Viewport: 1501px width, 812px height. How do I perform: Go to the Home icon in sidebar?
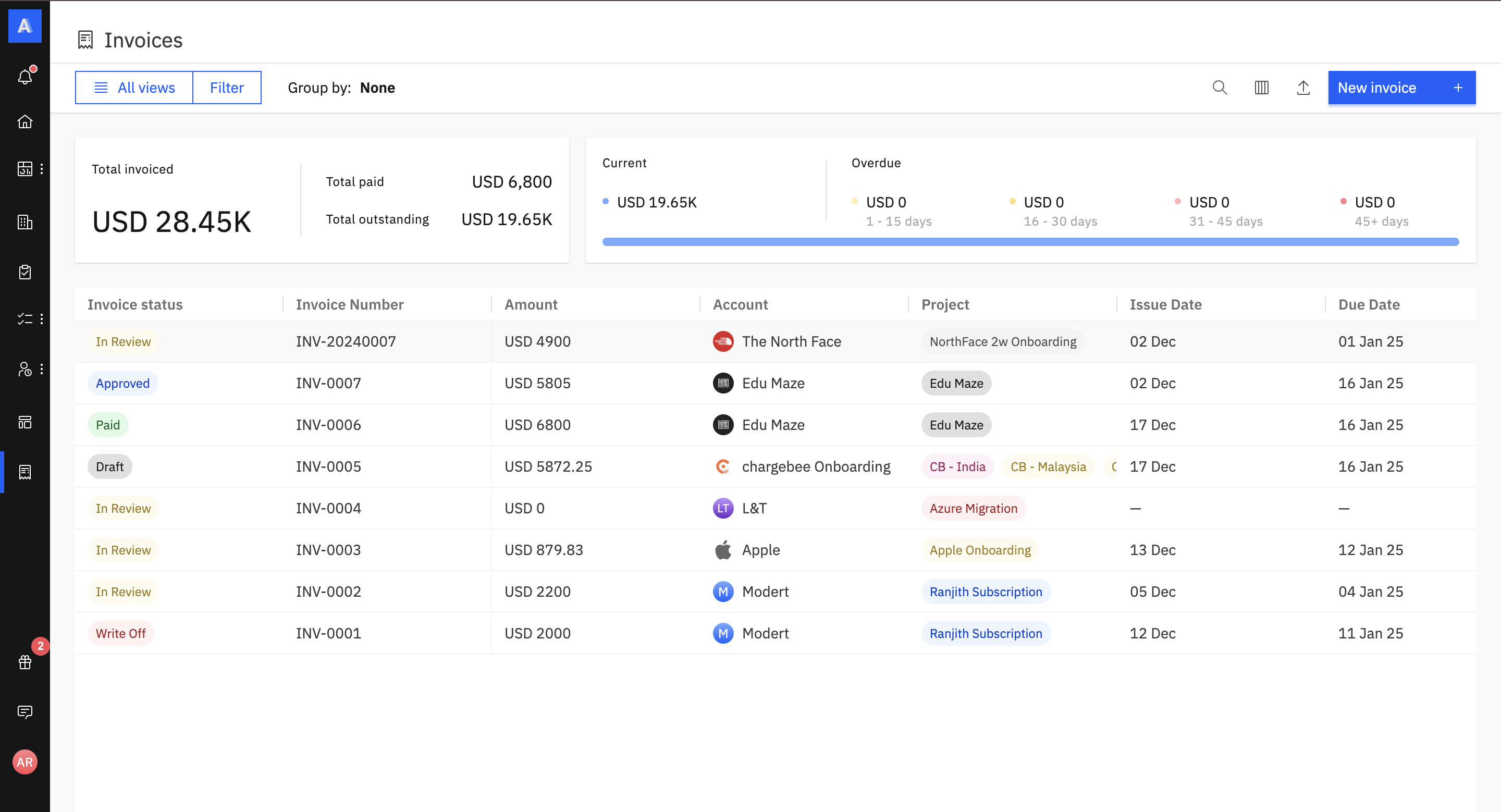click(x=25, y=122)
